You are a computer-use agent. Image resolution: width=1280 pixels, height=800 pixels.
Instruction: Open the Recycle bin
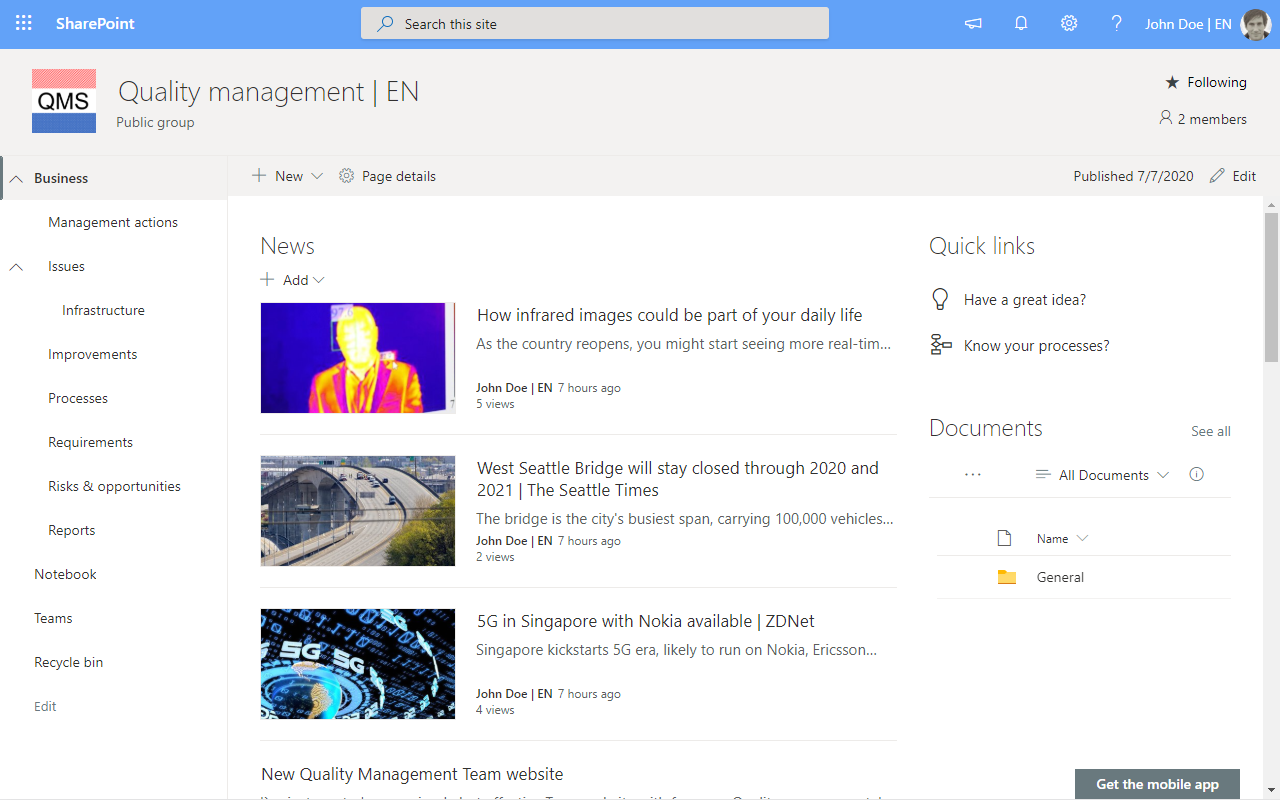(x=68, y=662)
